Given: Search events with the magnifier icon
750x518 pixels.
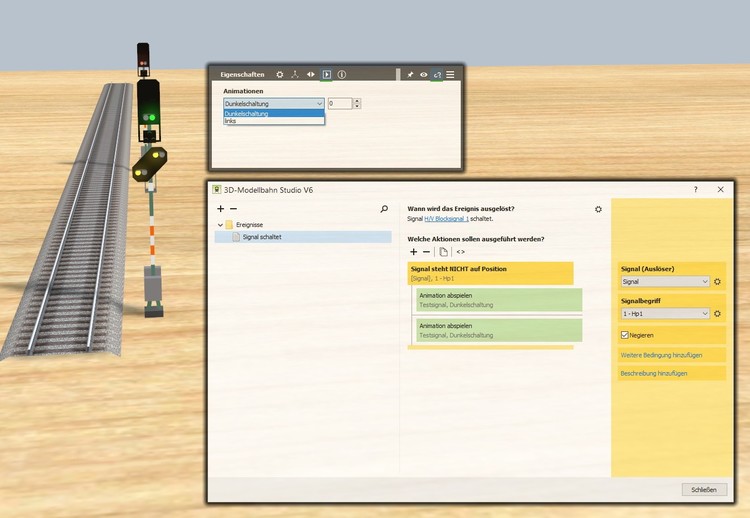Looking at the screenshot, I should (x=384, y=209).
